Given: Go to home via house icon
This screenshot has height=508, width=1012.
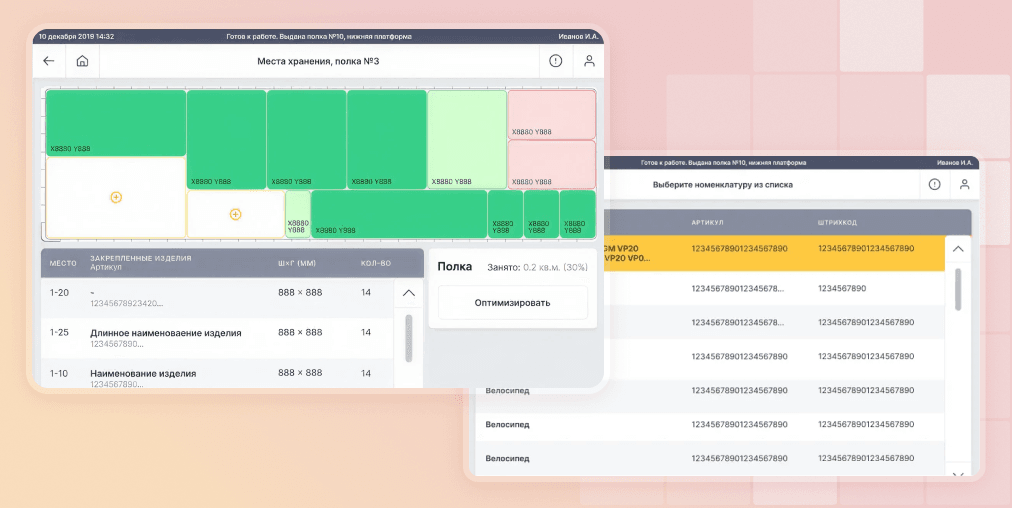Looking at the screenshot, I should click(82, 61).
